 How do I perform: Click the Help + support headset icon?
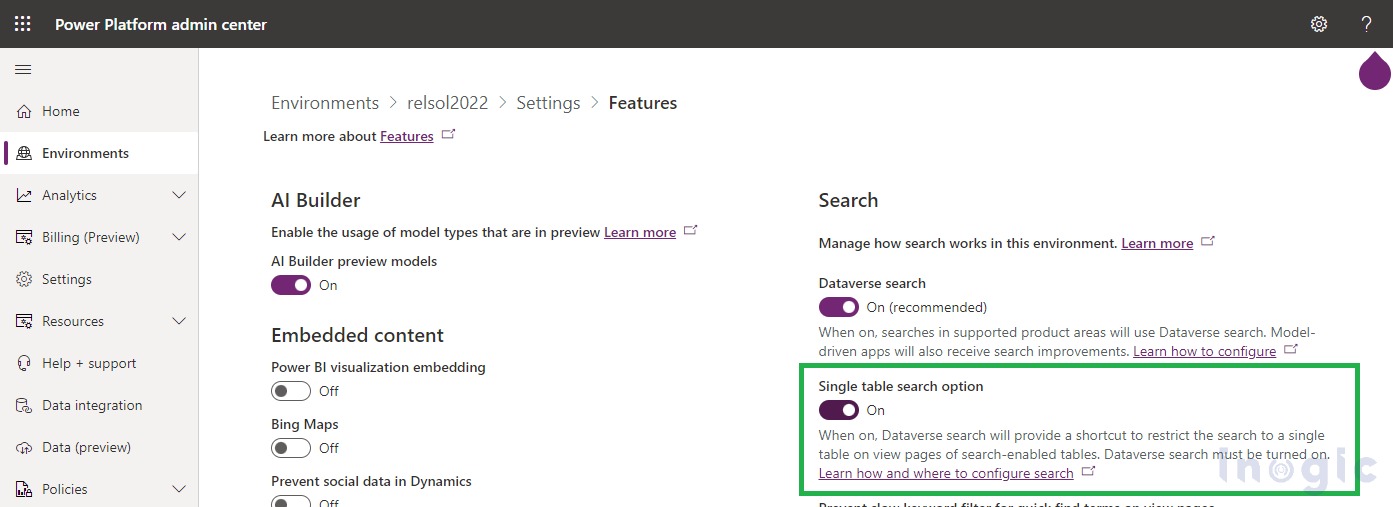[x=24, y=363]
